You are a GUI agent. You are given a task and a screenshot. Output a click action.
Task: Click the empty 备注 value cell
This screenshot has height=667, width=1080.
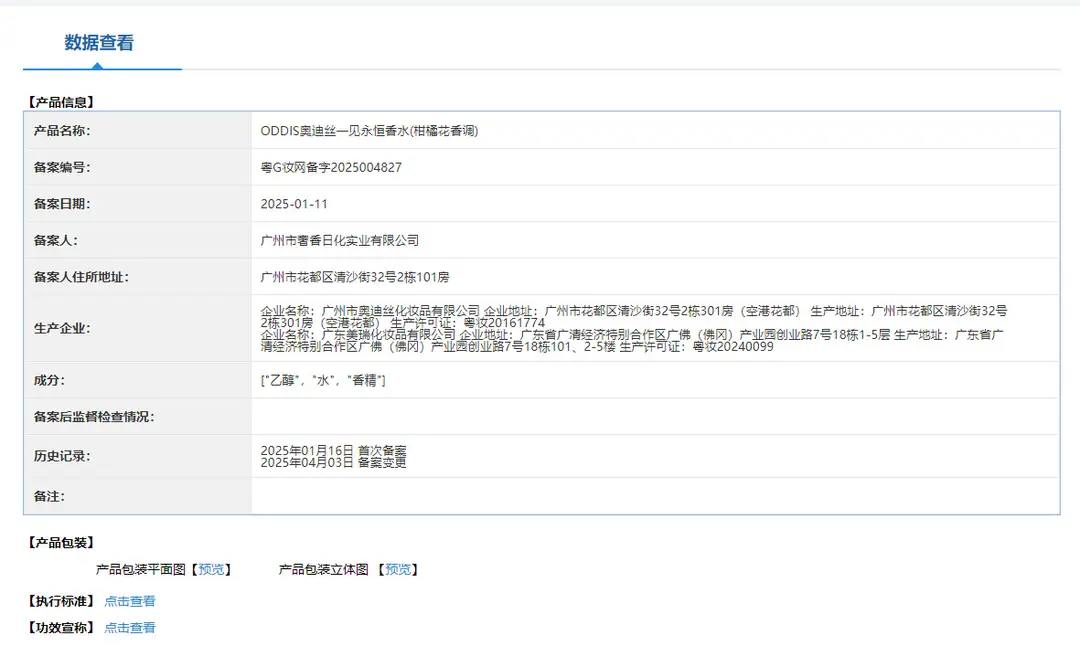(654, 496)
